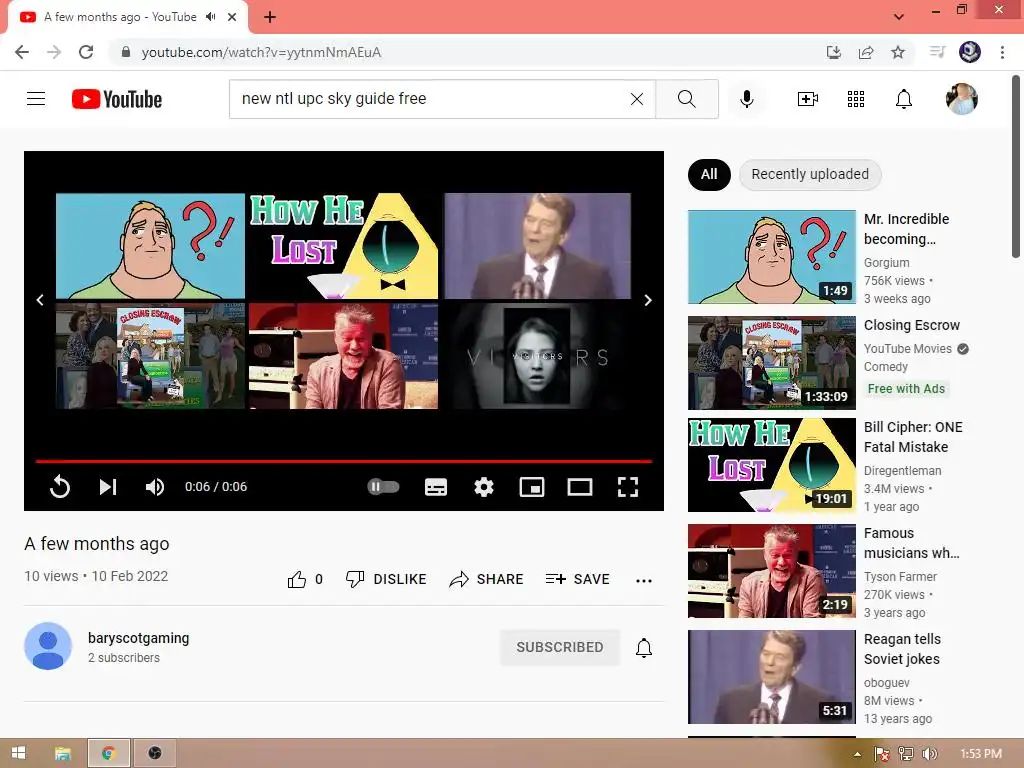This screenshot has width=1024, height=768.
Task: Go back in the browser
Action: click(x=22, y=52)
